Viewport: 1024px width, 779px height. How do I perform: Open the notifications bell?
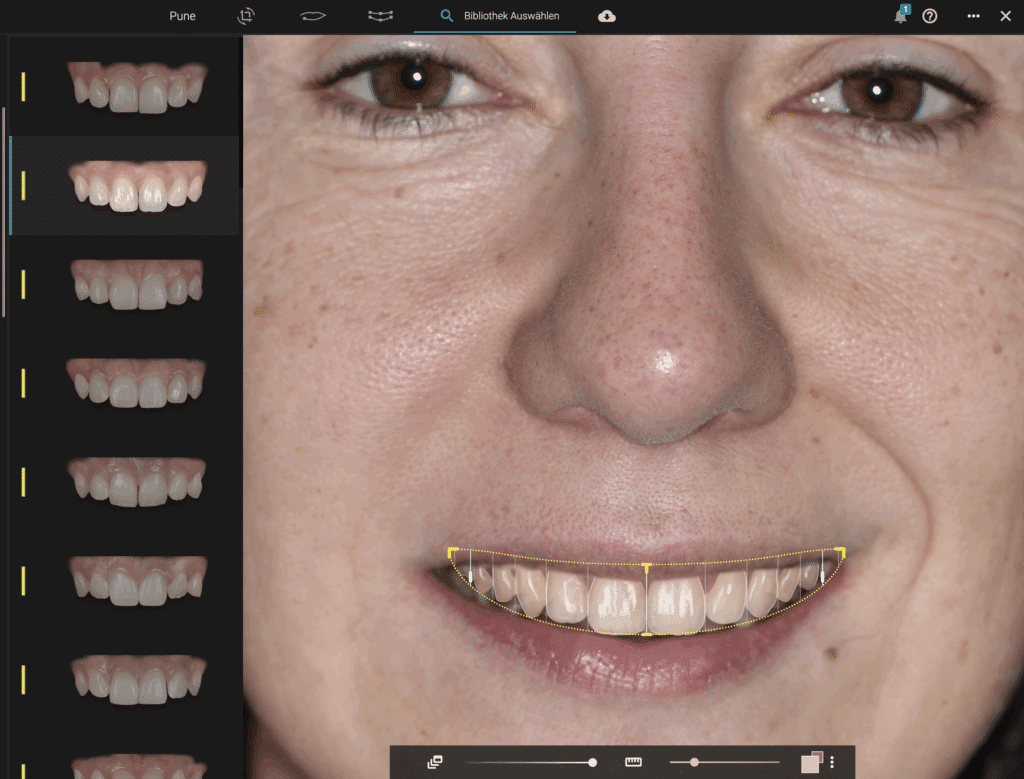[x=900, y=16]
